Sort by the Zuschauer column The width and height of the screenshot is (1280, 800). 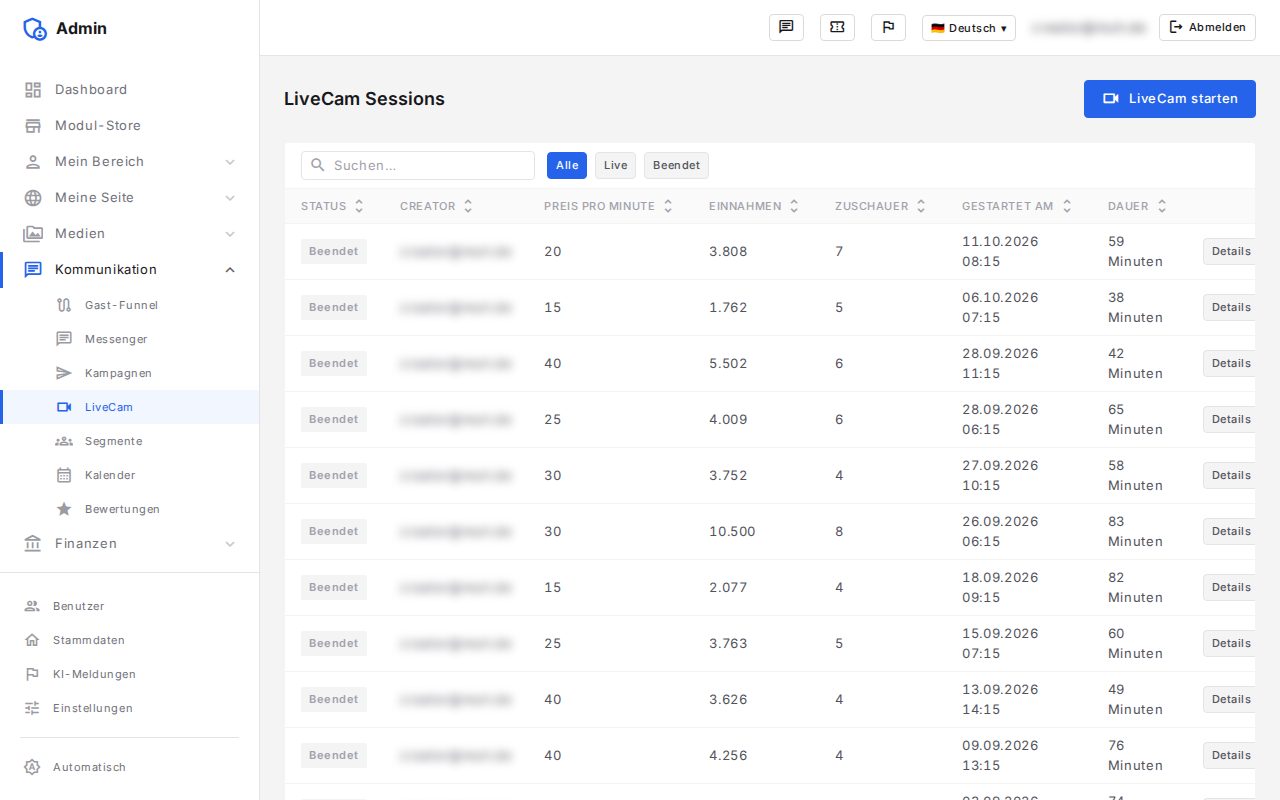tap(881, 206)
